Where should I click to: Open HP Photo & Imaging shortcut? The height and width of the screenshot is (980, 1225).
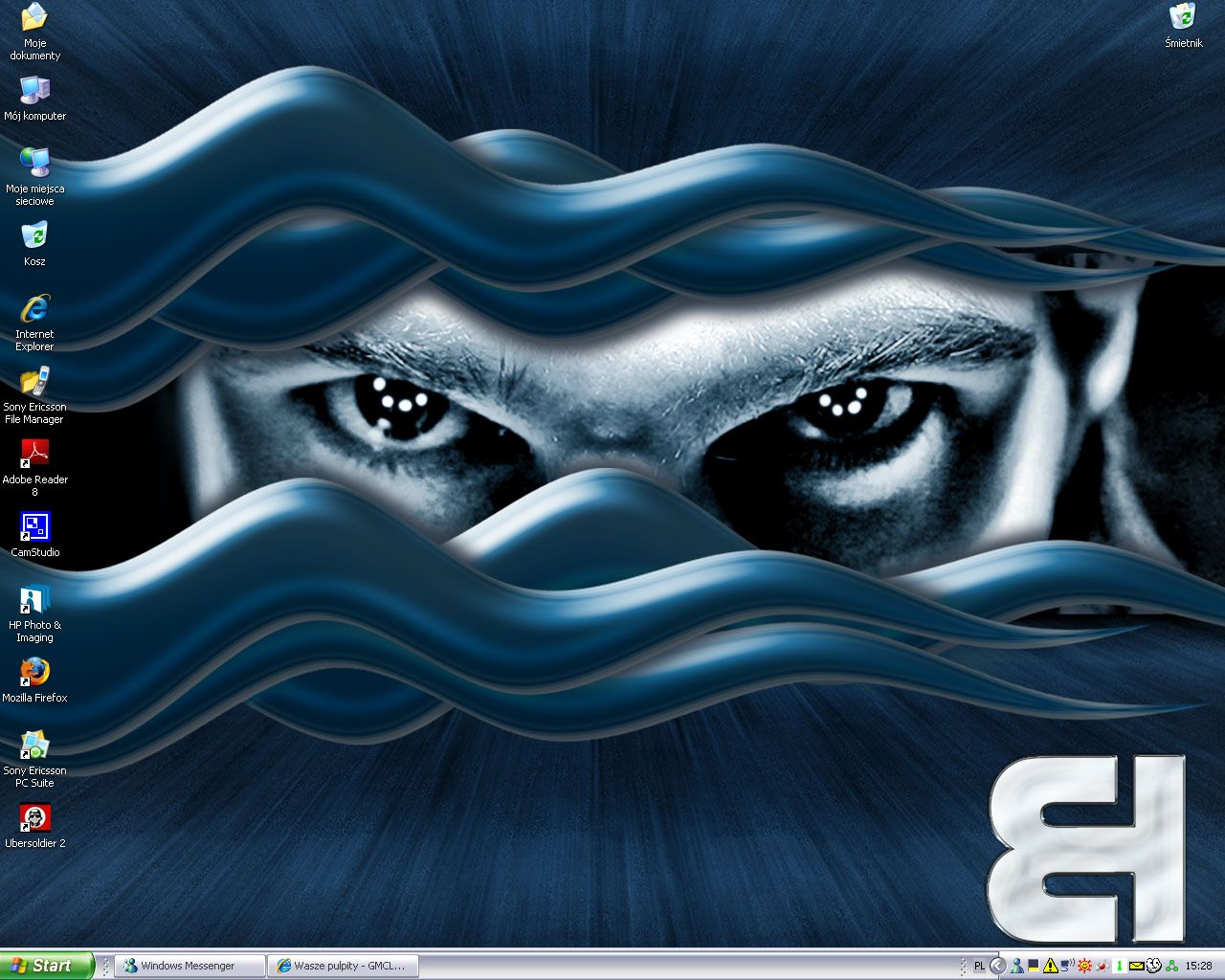coord(34,600)
